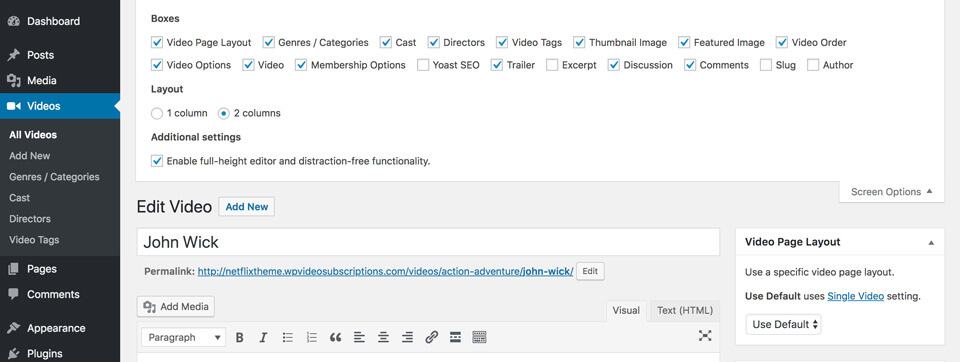
Task: Open the Single Video settings link
Action: pyautogui.click(x=855, y=296)
